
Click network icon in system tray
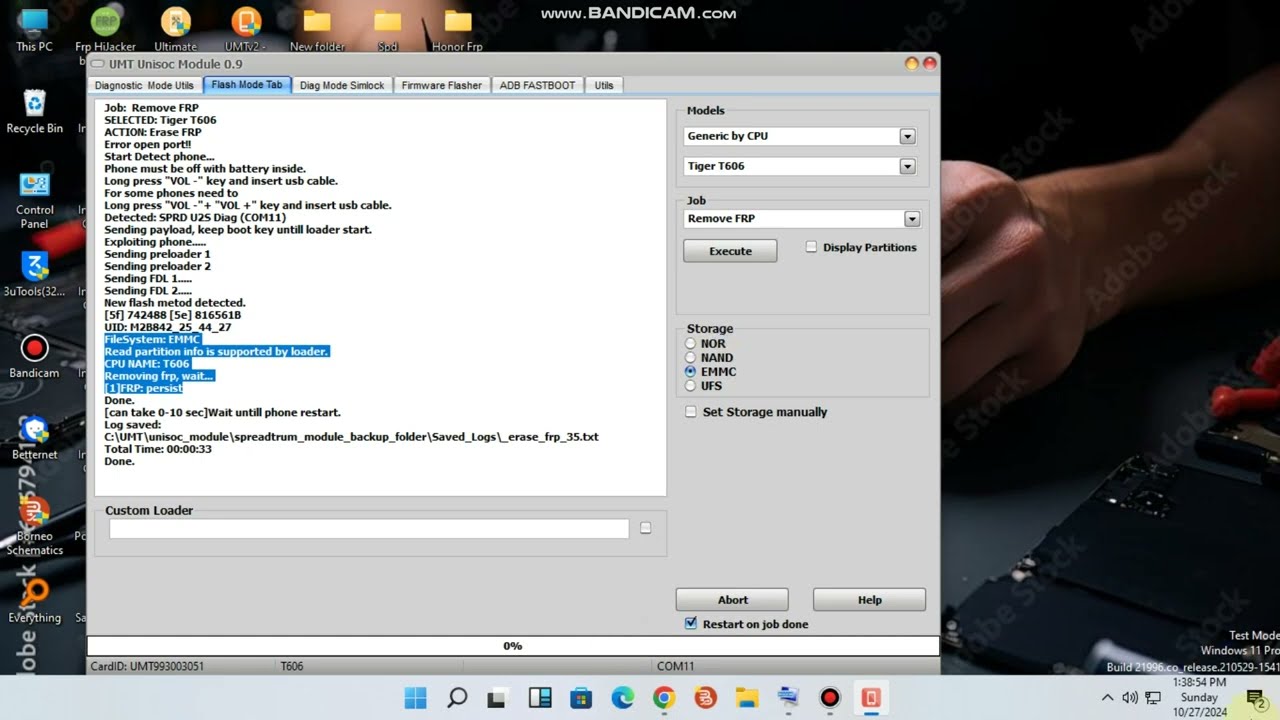tap(1153, 698)
